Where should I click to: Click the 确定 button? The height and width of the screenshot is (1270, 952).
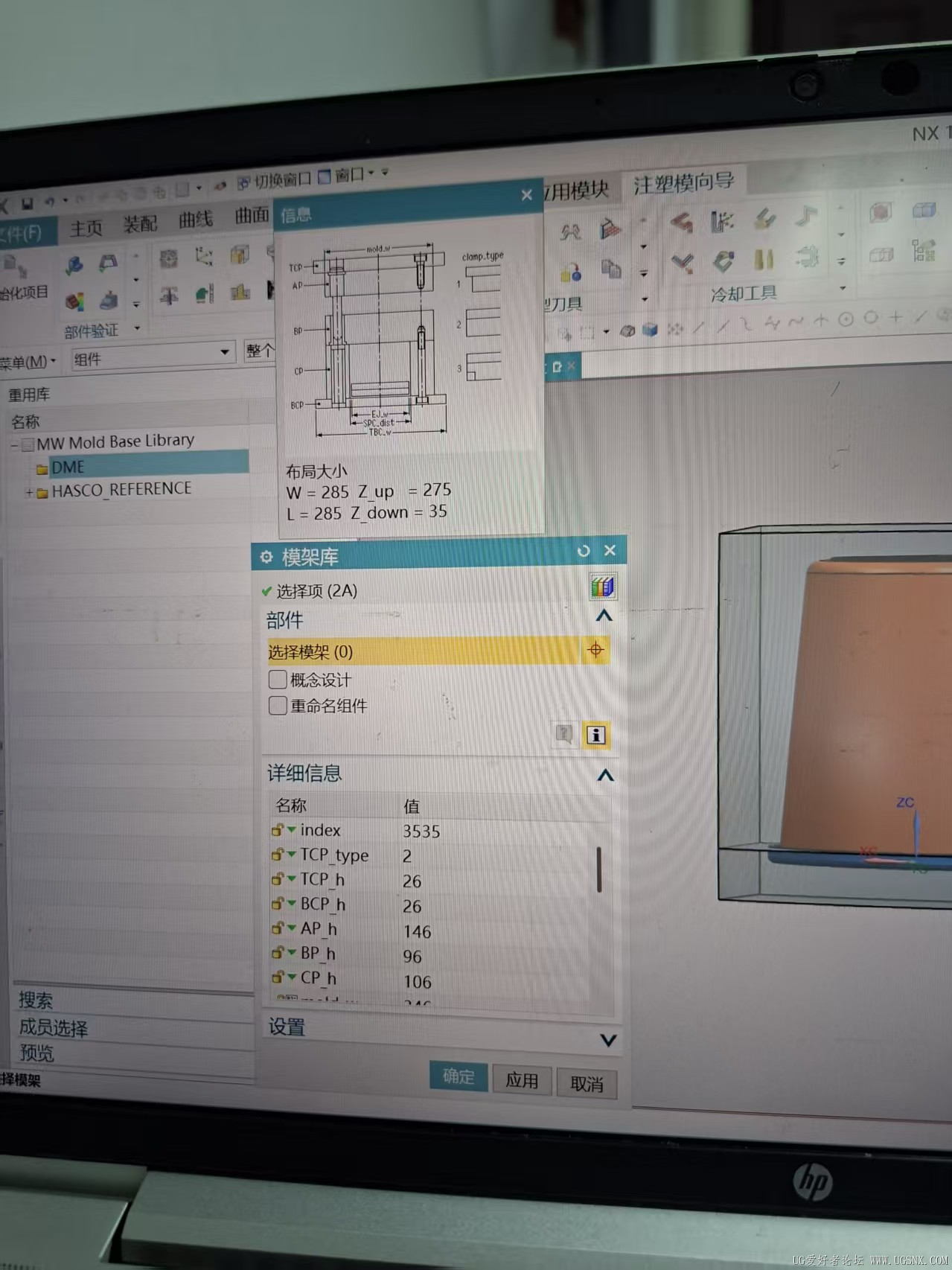click(x=459, y=1076)
